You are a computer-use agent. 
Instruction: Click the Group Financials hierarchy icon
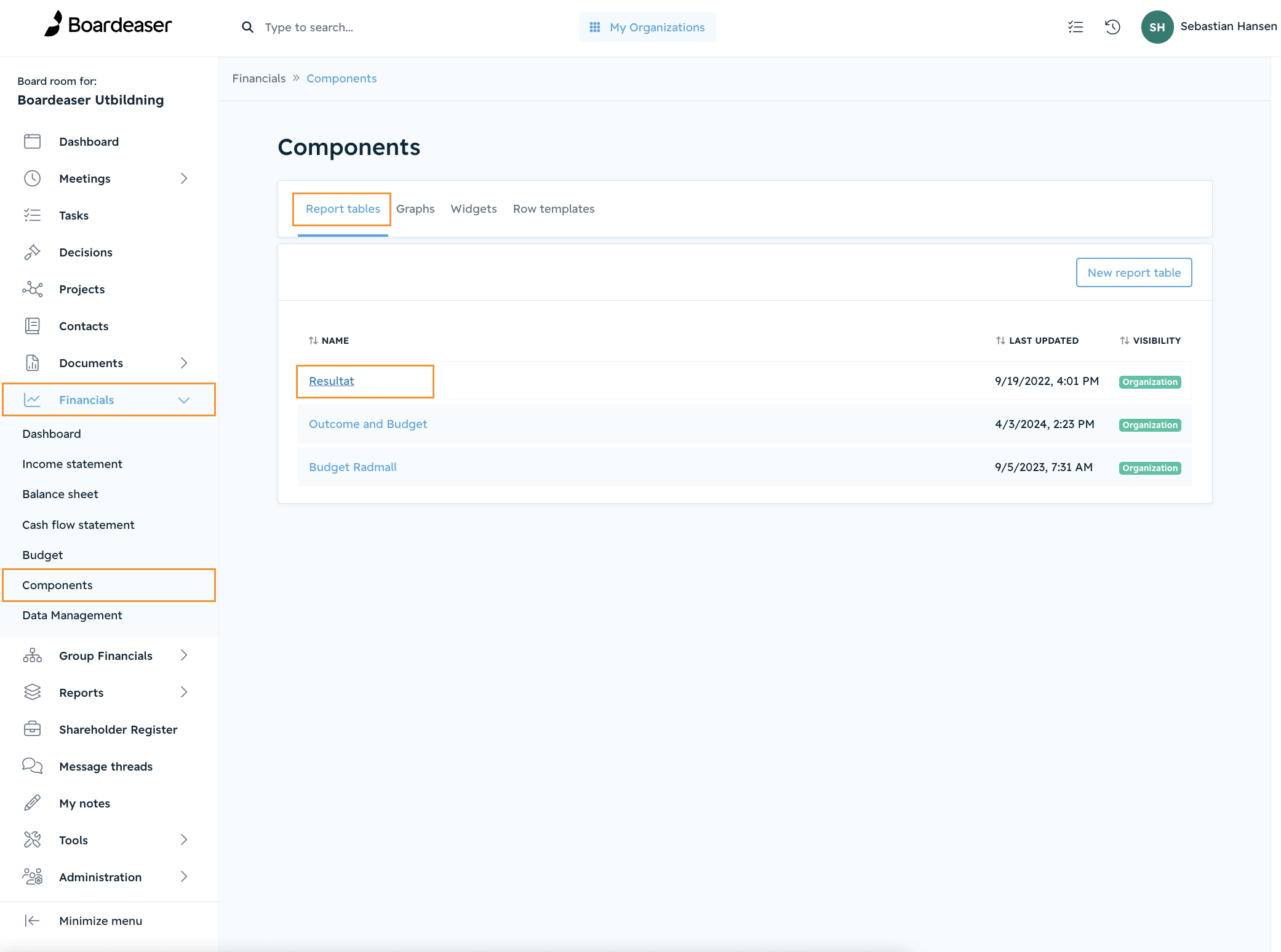[x=32, y=656]
